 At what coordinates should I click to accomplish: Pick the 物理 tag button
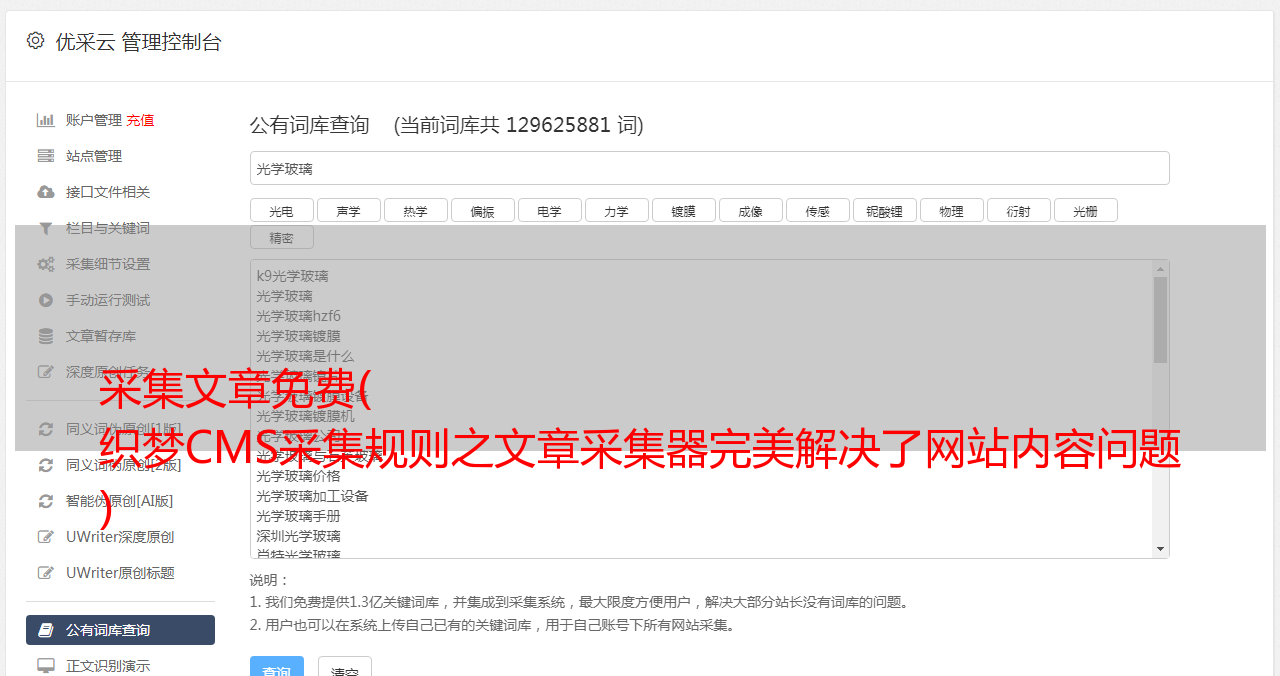(951, 210)
